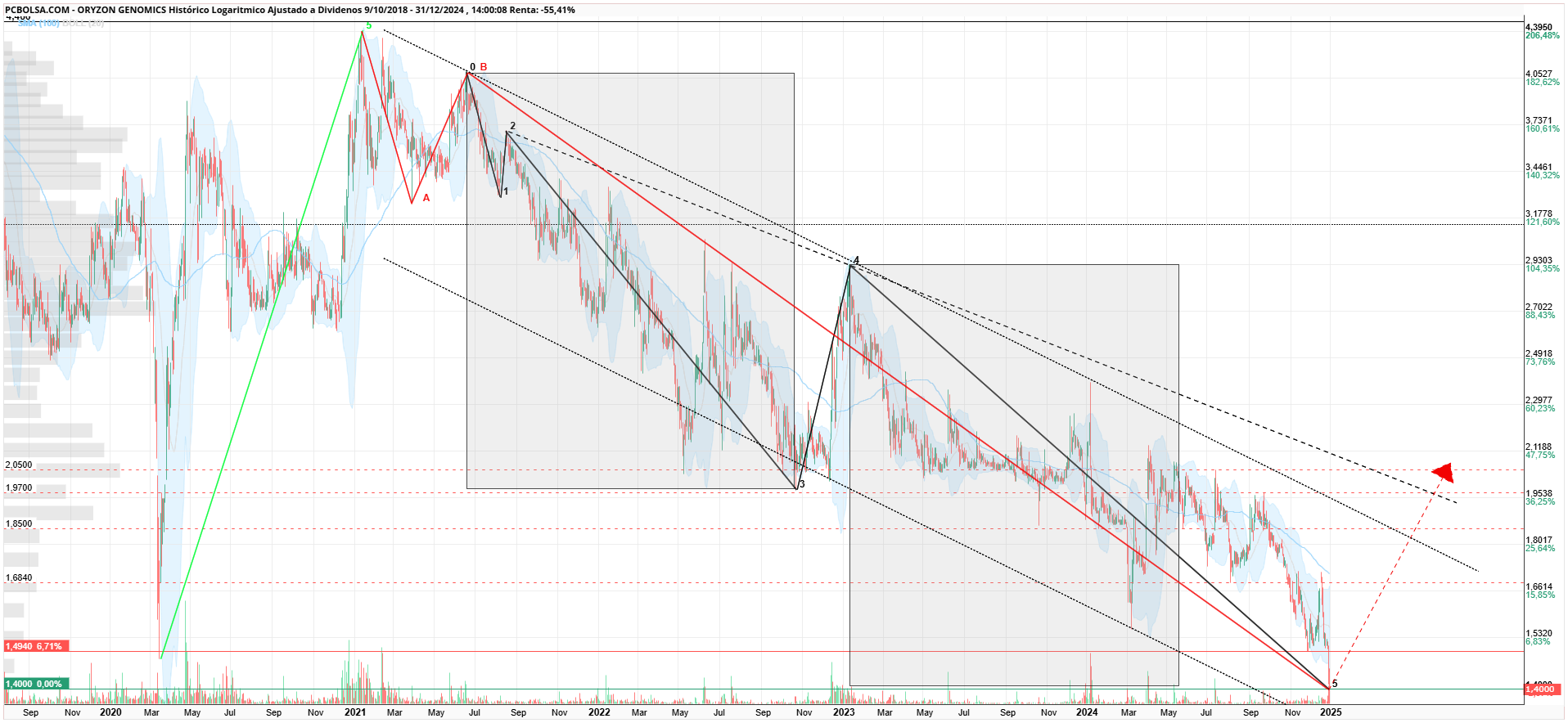This screenshot has width=1568, height=723.
Task: Click the 1,8500 level label
Action: click(19, 523)
